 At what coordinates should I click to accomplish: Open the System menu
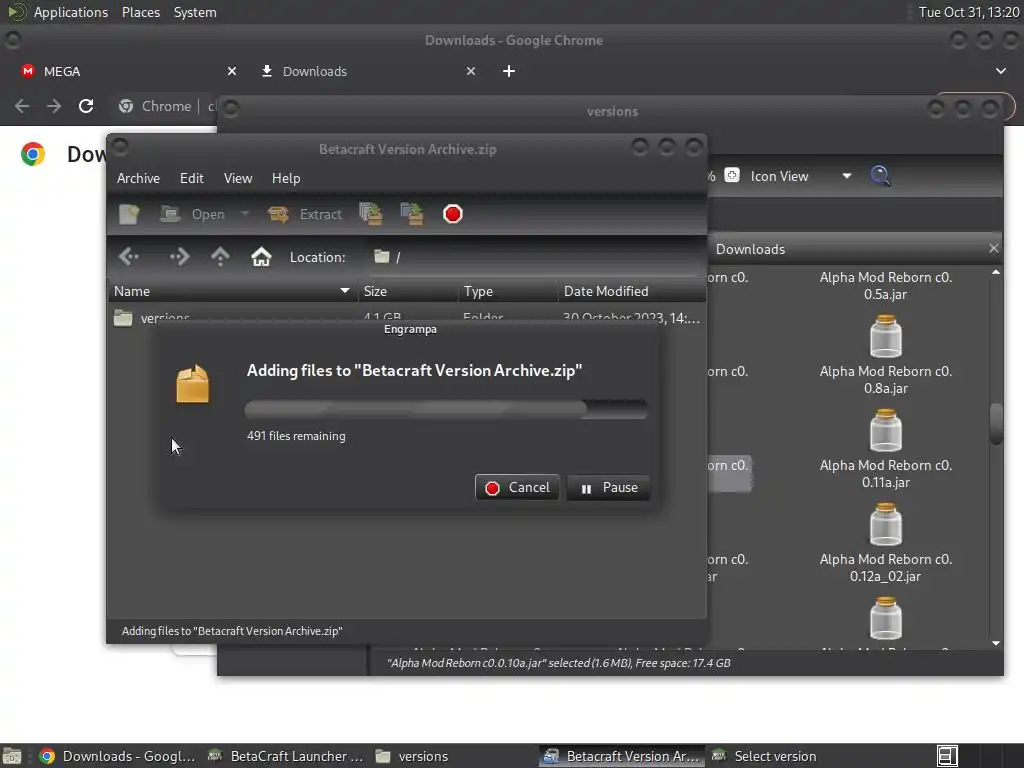coord(195,12)
